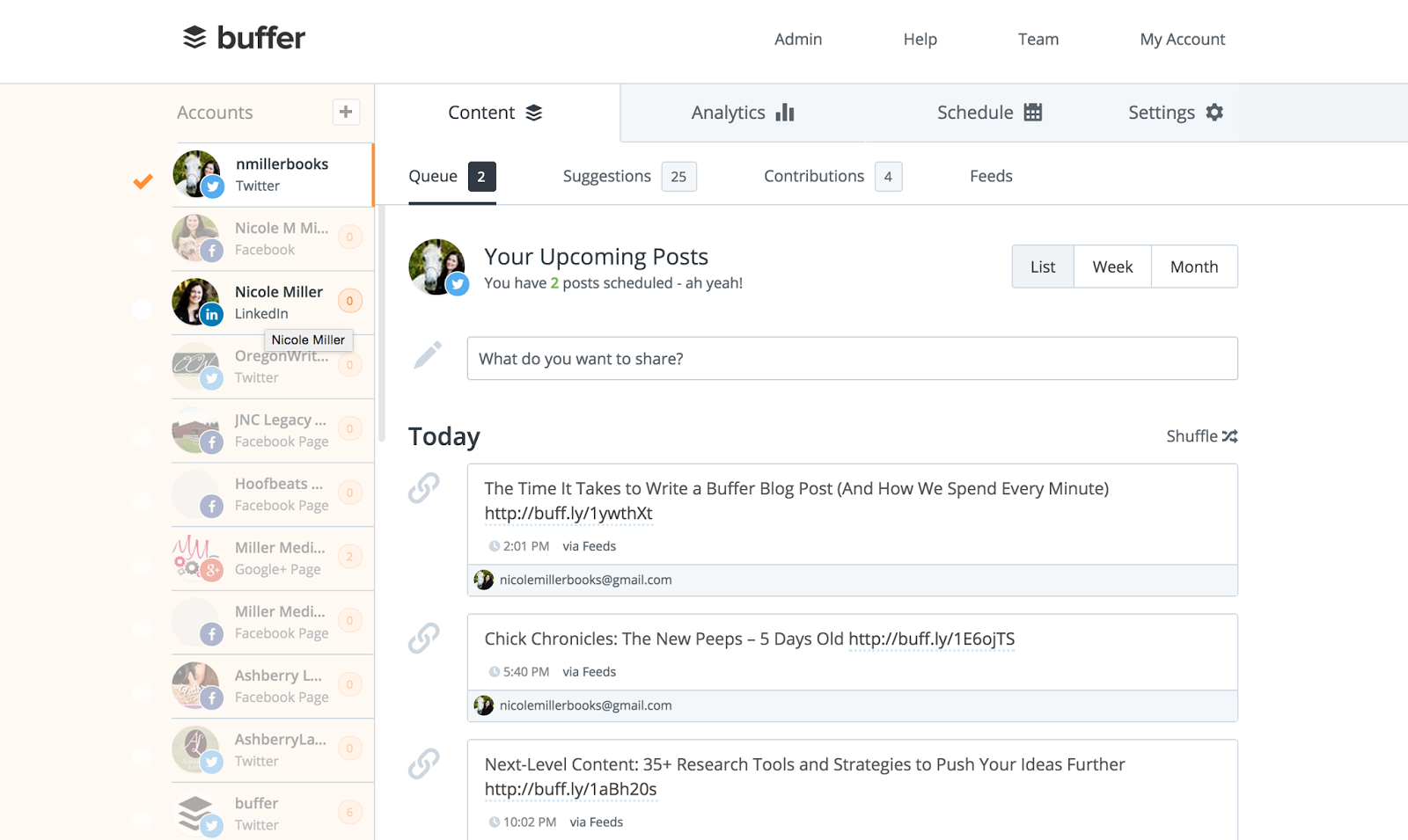The image size is (1408, 840).
Task: Click the Chick Chronicles post text
Action: [x=664, y=639]
